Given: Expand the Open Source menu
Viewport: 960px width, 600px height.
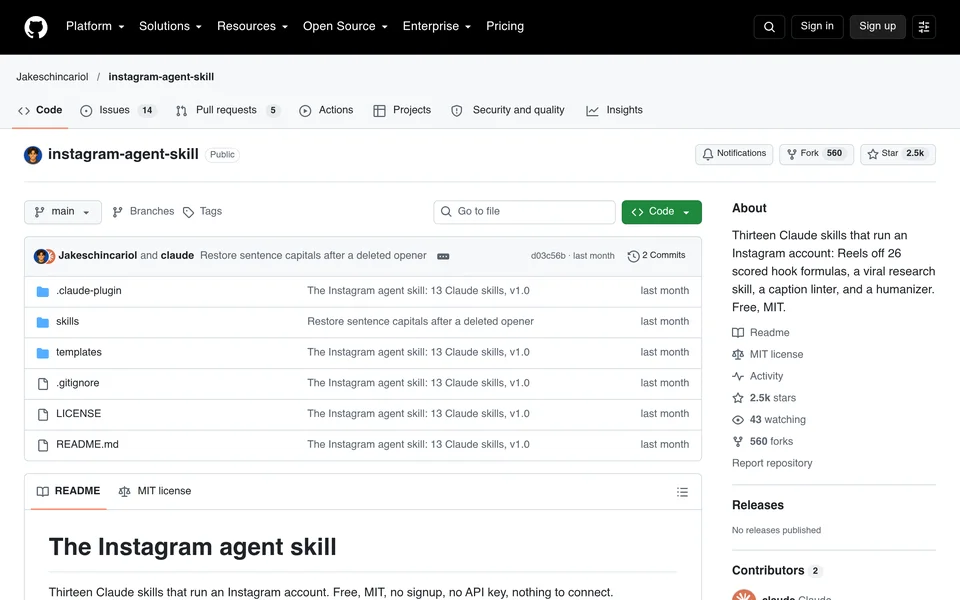Looking at the screenshot, I should click(x=345, y=26).
